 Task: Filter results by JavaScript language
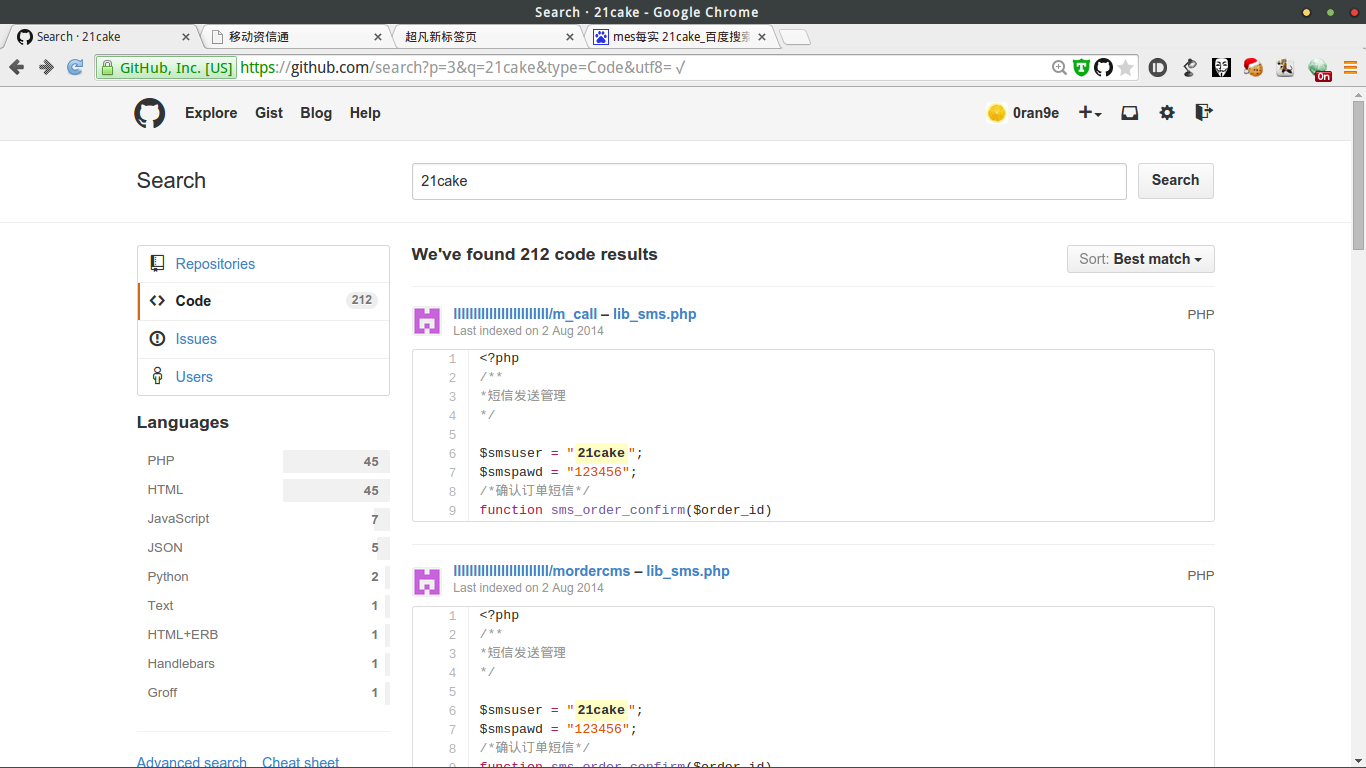point(263,519)
